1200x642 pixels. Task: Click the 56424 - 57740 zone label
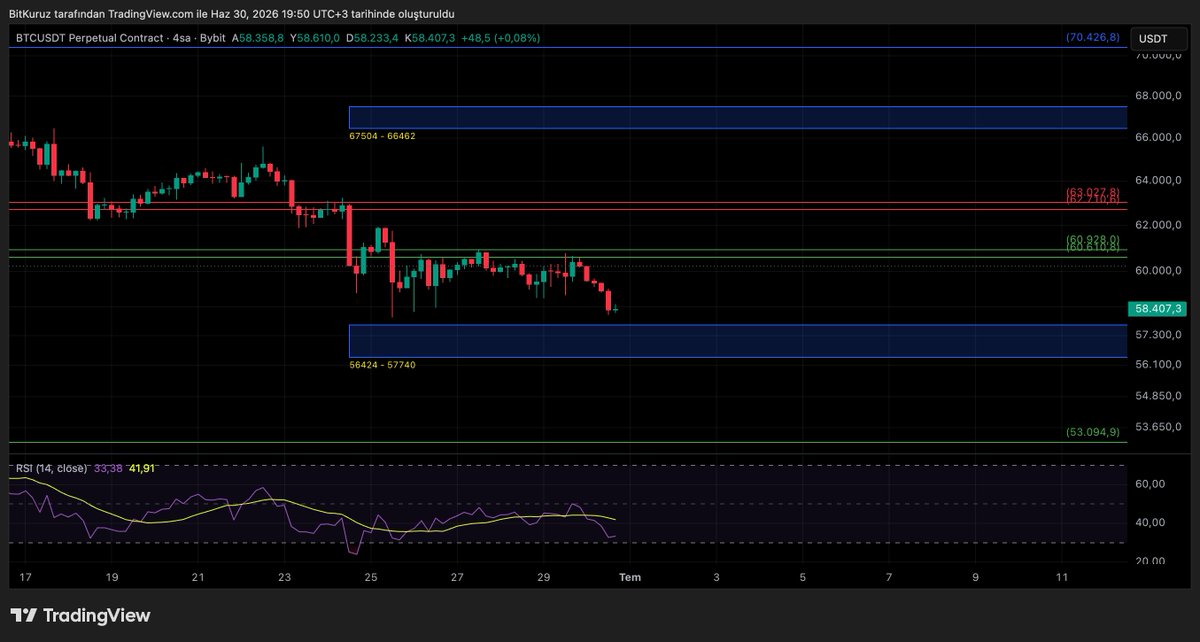(382, 365)
